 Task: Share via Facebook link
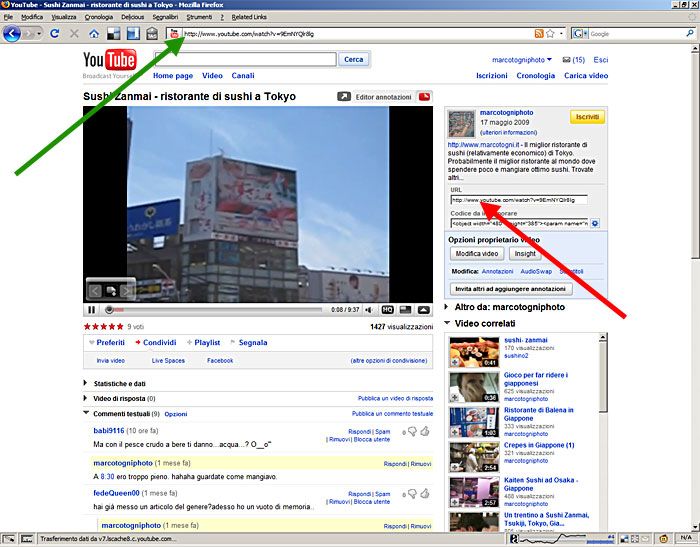[x=220, y=360]
